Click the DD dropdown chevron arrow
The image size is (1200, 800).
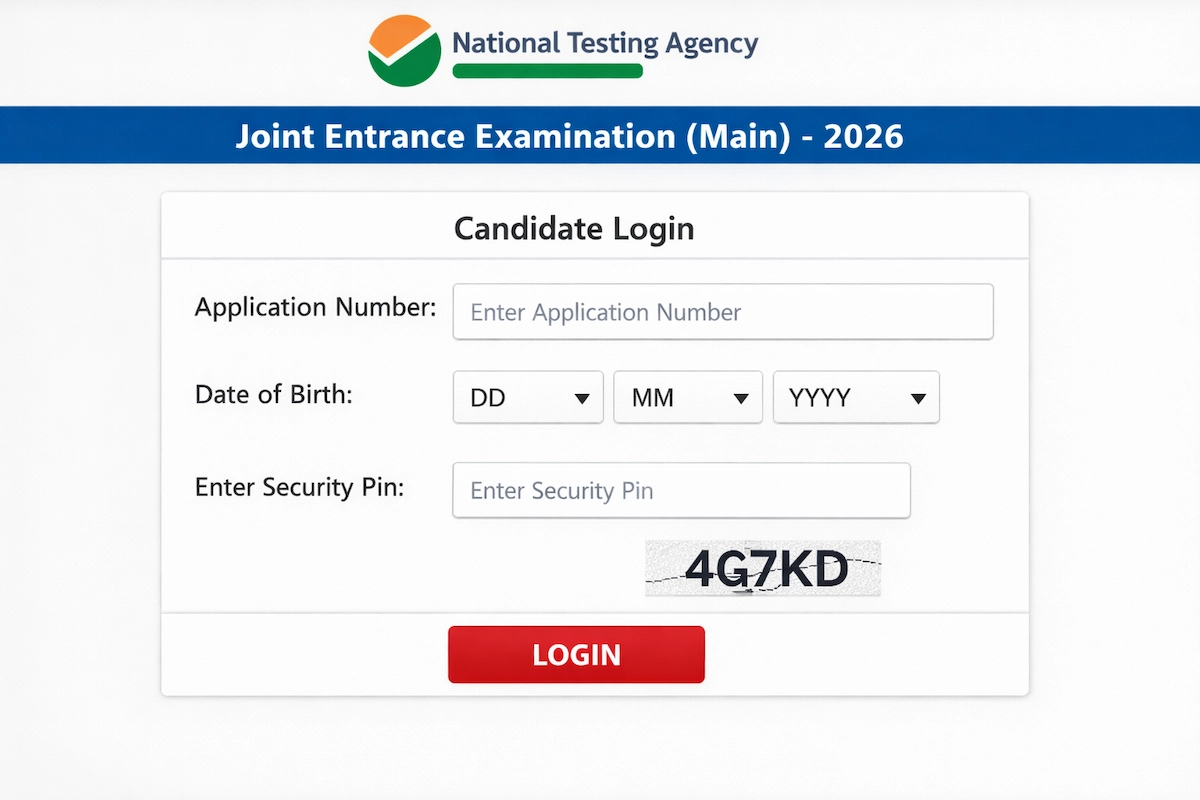(x=583, y=397)
